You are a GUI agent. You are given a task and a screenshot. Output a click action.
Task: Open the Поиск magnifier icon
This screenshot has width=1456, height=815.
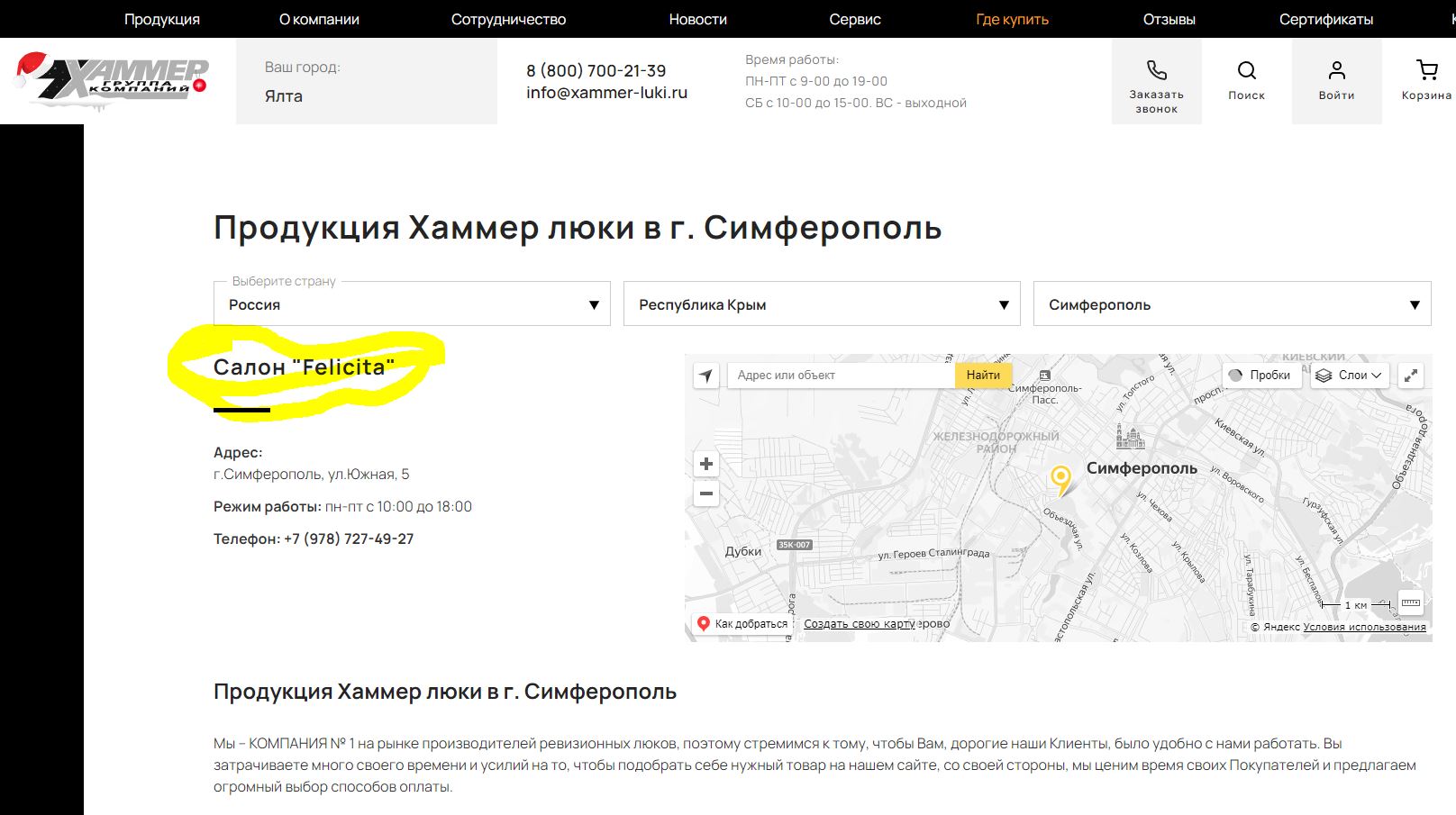(x=1246, y=70)
